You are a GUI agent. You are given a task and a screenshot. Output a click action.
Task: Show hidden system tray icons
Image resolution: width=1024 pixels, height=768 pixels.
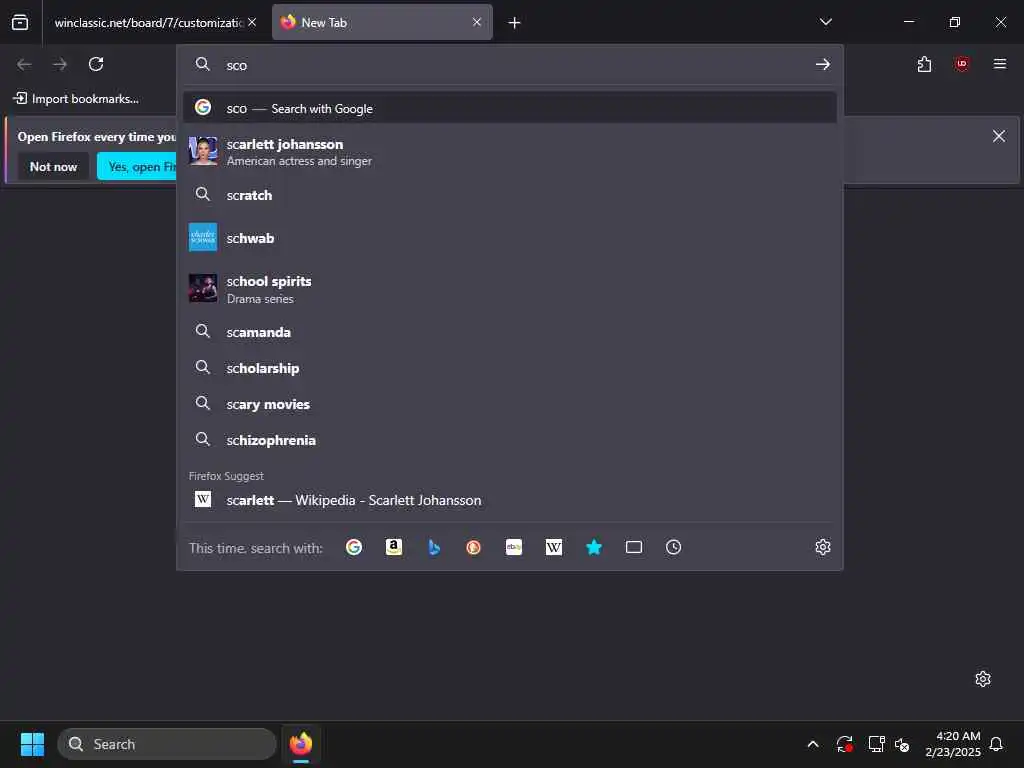point(813,744)
